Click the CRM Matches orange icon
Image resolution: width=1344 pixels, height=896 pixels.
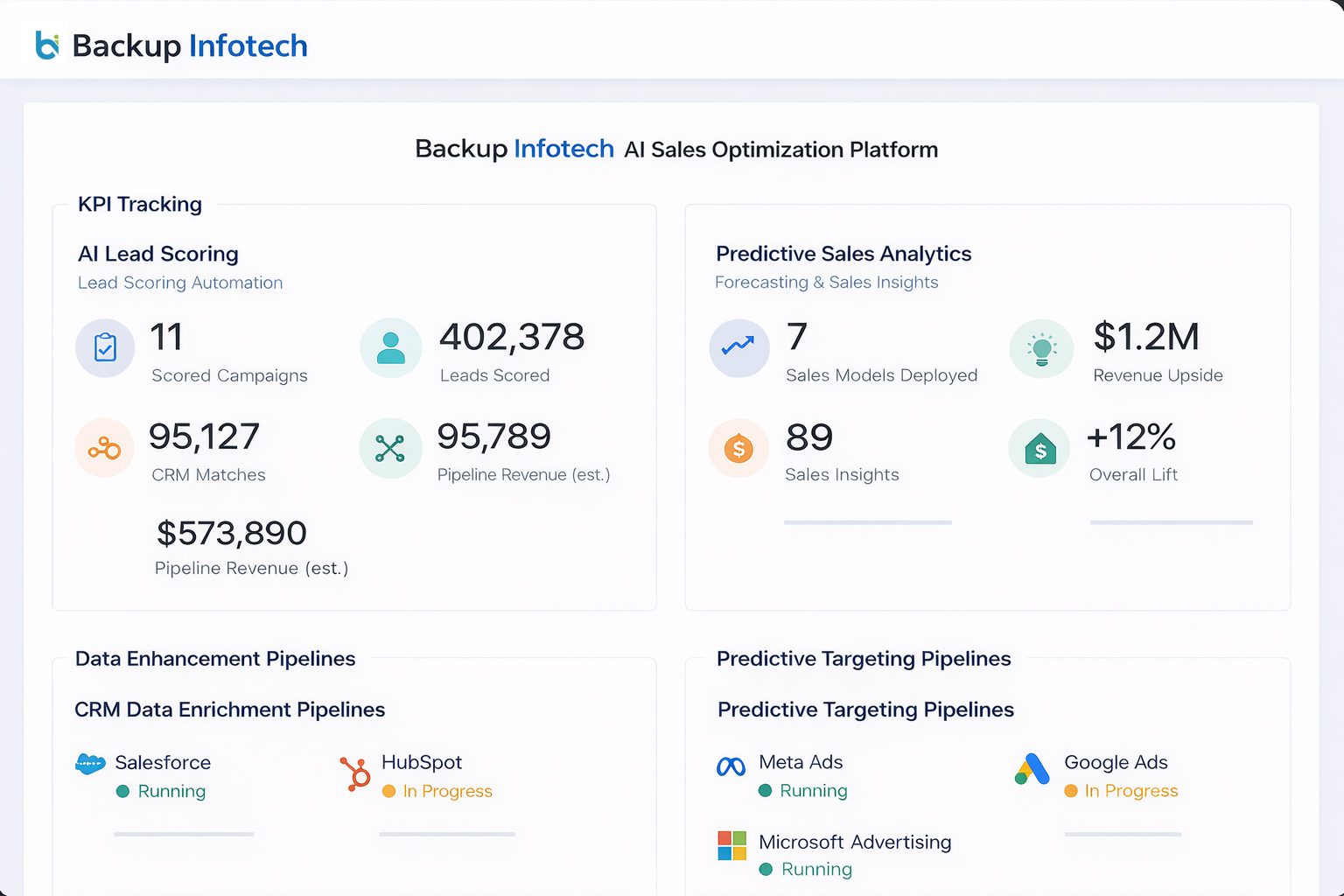click(104, 448)
